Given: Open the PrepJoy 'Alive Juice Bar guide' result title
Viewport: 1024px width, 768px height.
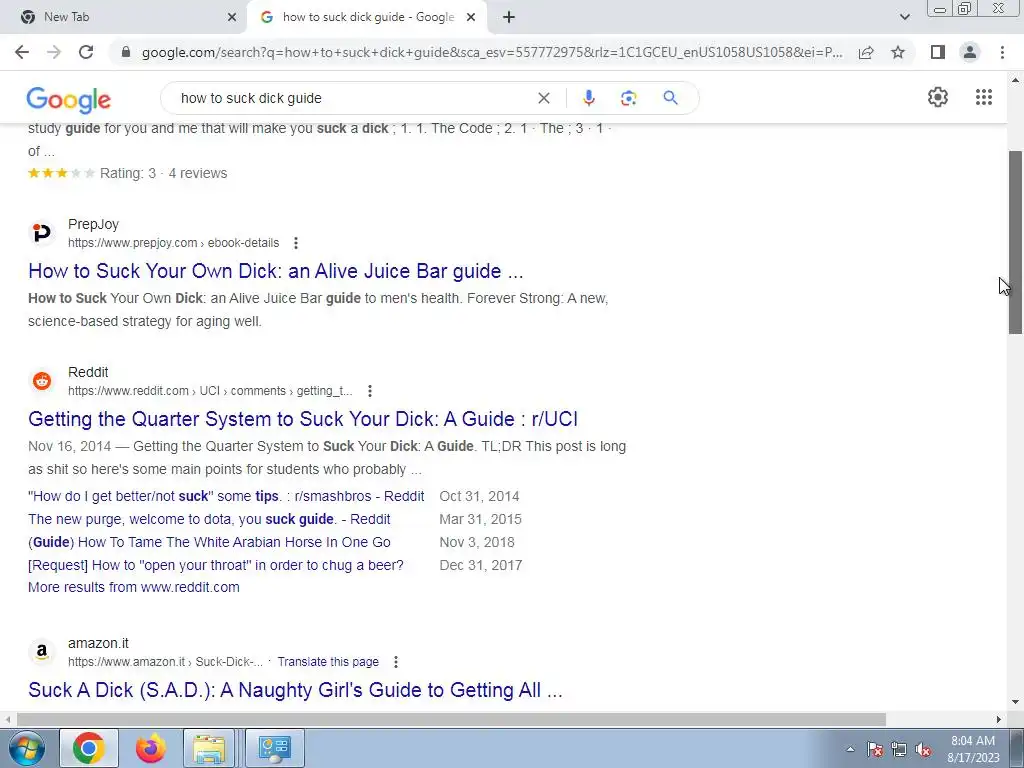Looking at the screenshot, I should (x=276, y=271).
